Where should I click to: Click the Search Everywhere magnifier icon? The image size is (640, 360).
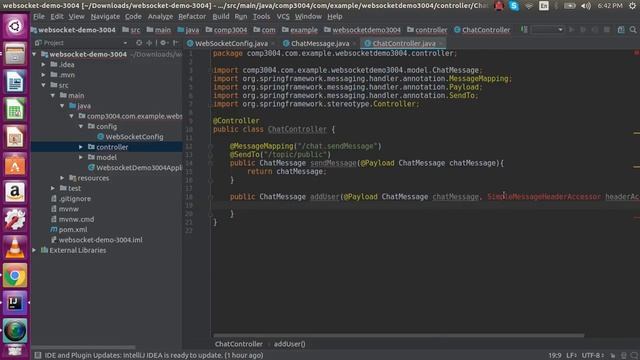633,30
